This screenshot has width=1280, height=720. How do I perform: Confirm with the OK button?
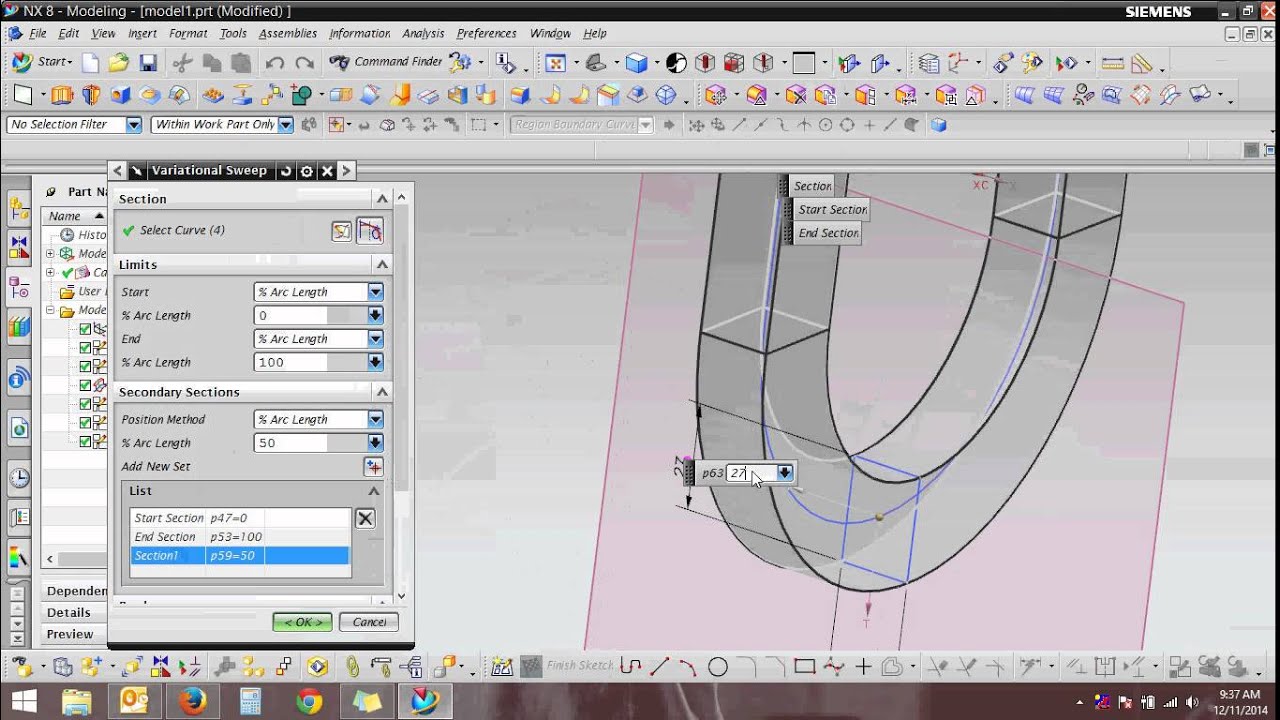302,622
